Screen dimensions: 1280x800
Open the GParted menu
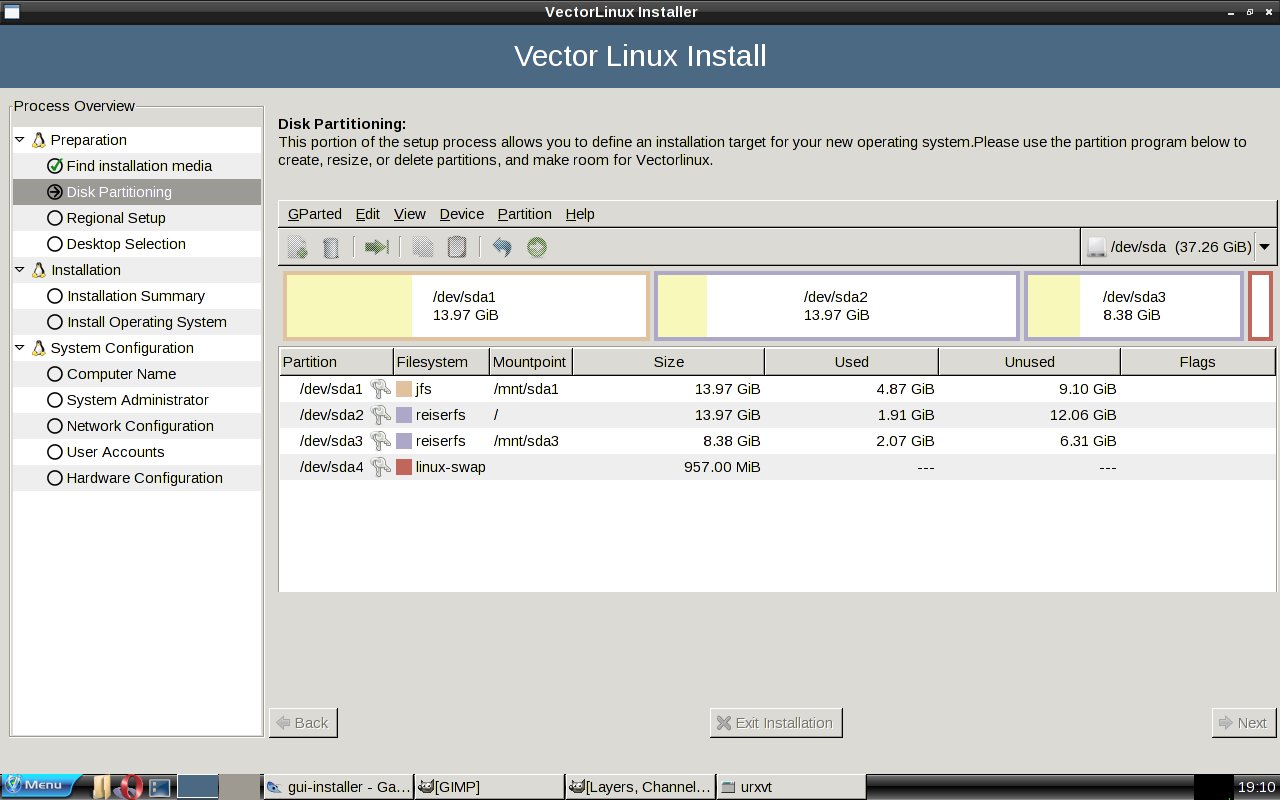click(315, 214)
